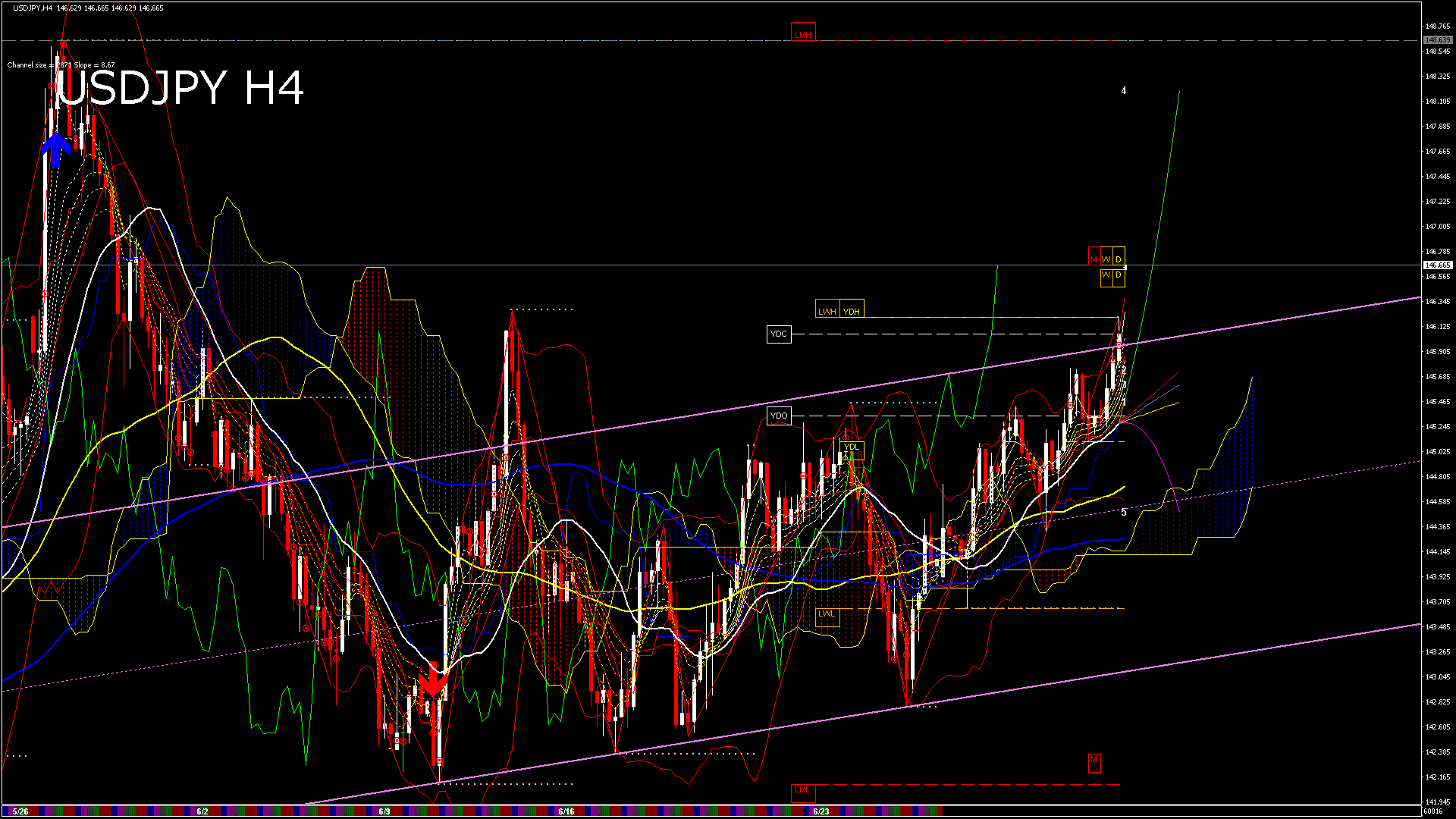Click price scale value 144.585
The width and height of the screenshot is (1456, 819).
tap(1438, 502)
